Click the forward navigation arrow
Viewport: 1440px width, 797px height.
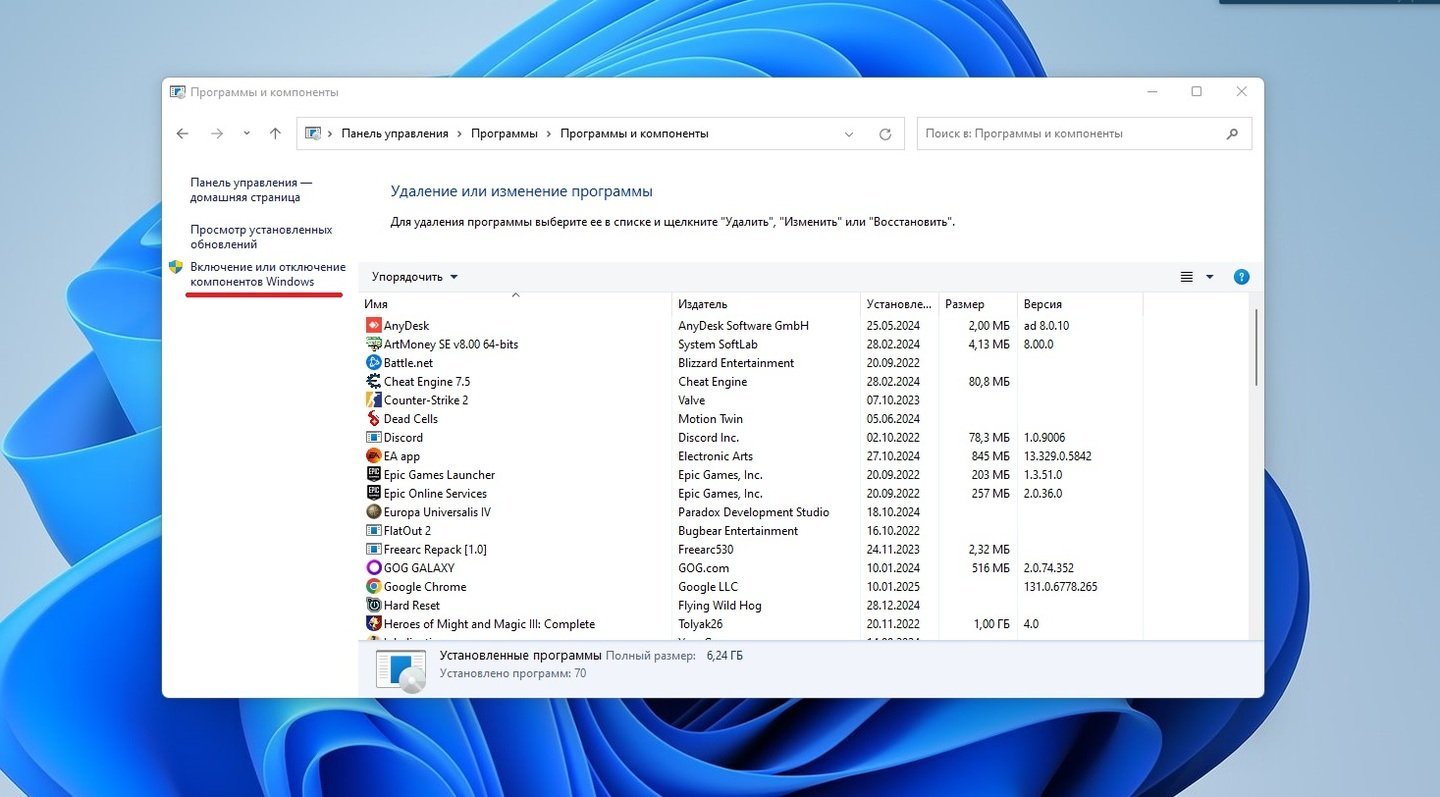coord(217,134)
